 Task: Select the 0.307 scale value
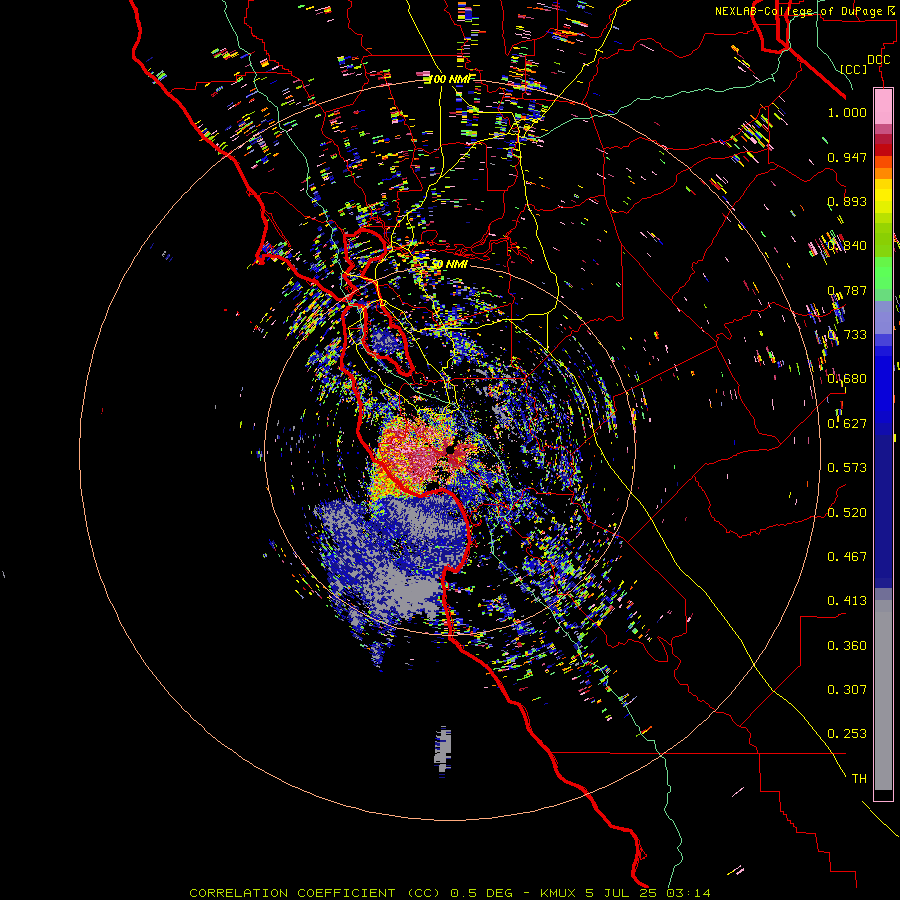click(x=847, y=690)
